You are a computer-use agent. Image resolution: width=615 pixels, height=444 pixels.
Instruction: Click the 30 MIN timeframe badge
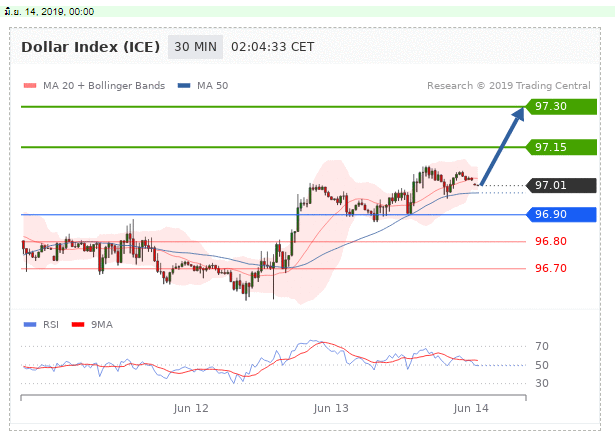point(195,47)
